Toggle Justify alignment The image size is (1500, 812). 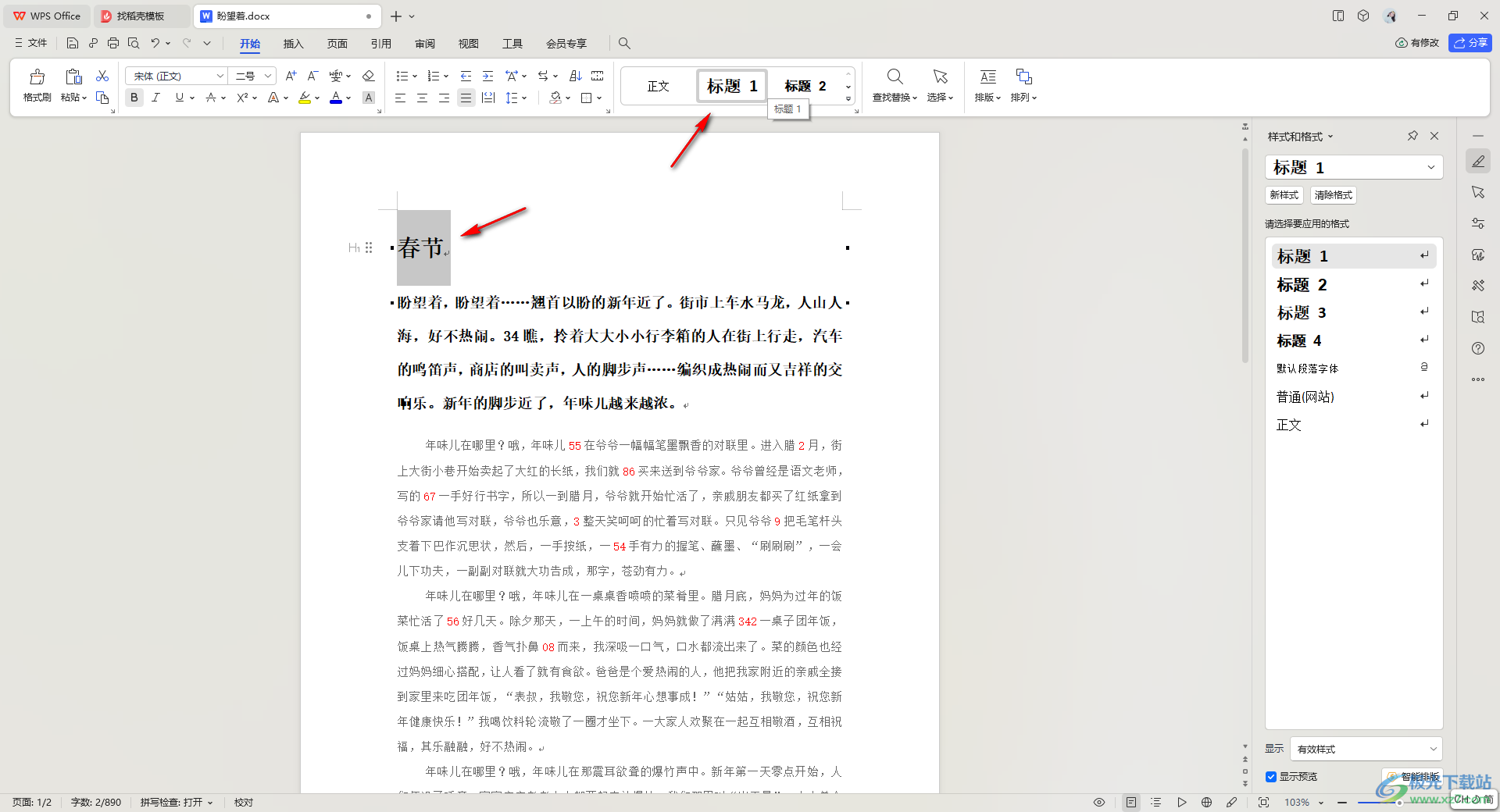(x=466, y=98)
